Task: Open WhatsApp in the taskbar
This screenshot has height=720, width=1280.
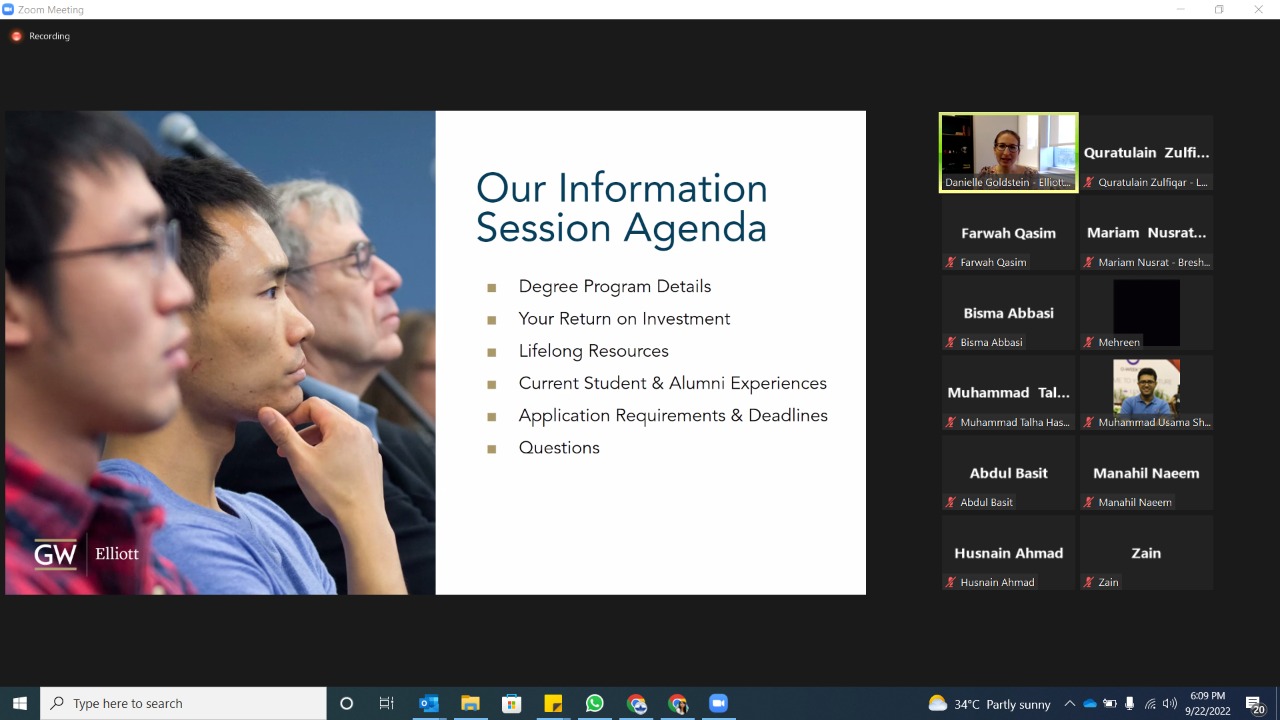Action: point(595,703)
